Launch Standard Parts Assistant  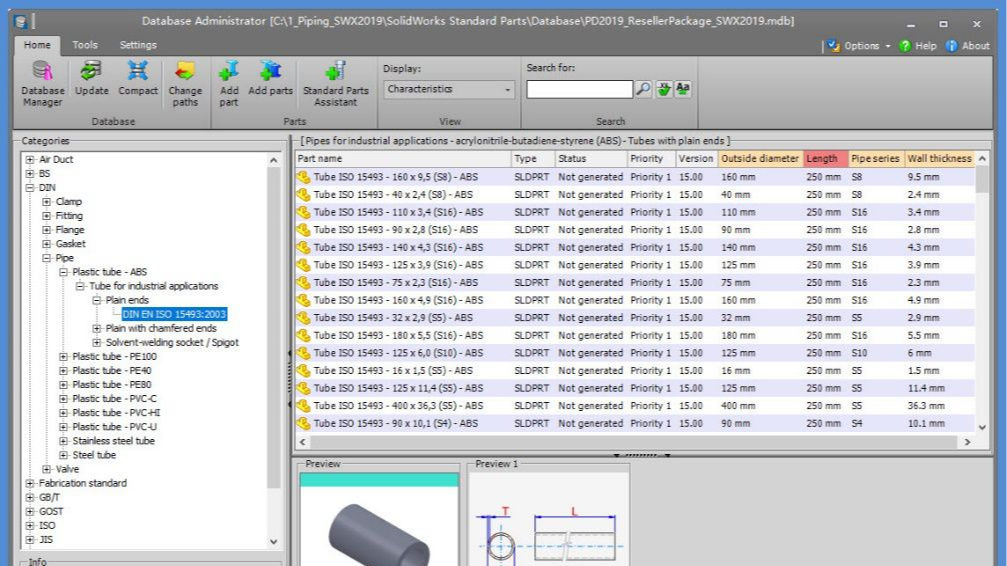click(x=335, y=84)
